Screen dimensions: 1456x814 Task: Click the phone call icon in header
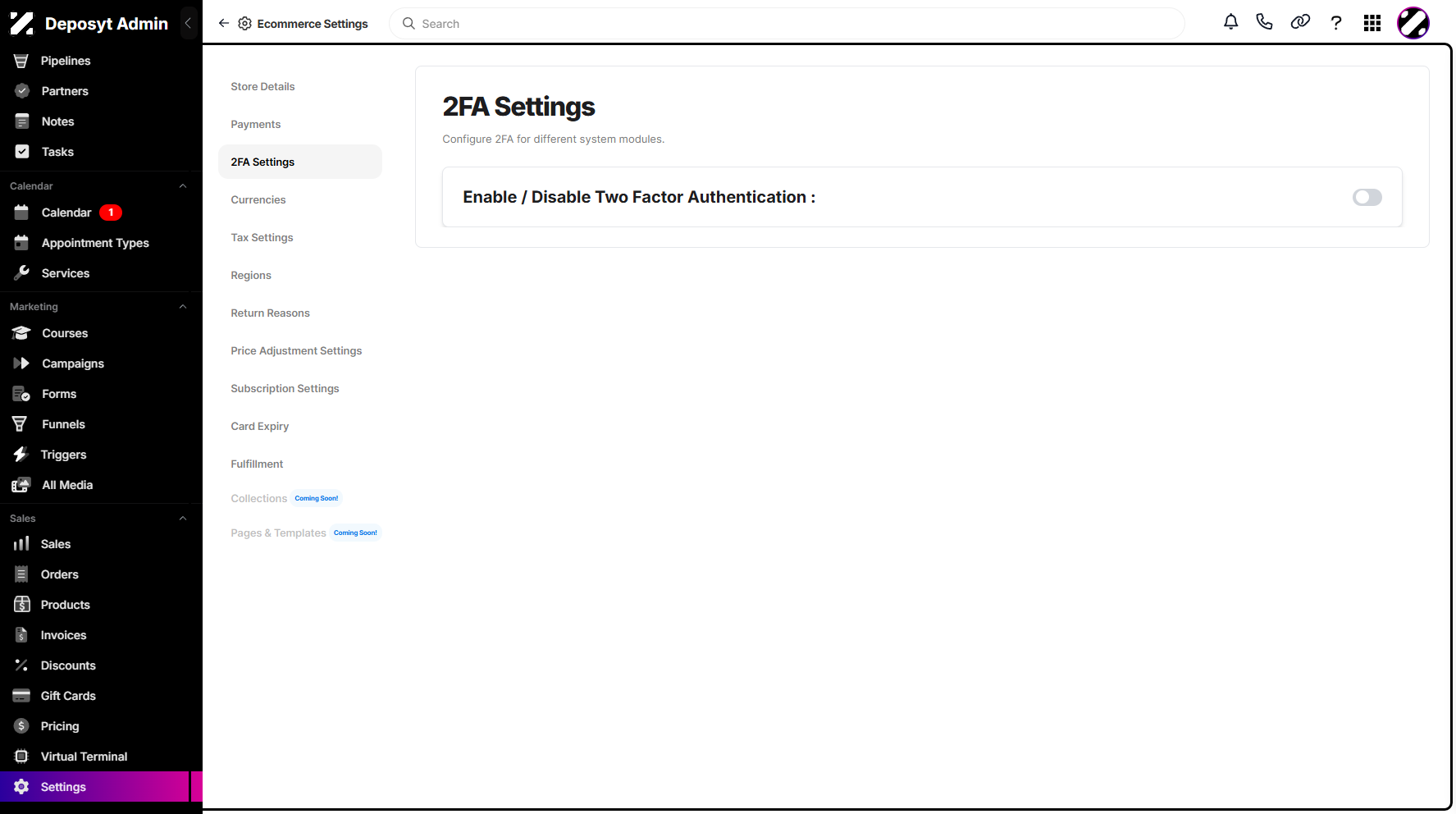pos(1264,23)
